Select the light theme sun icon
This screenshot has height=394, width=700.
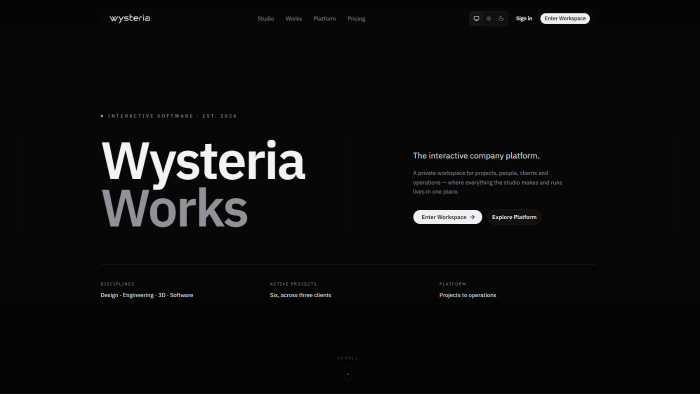pyautogui.click(x=489, y=18)
